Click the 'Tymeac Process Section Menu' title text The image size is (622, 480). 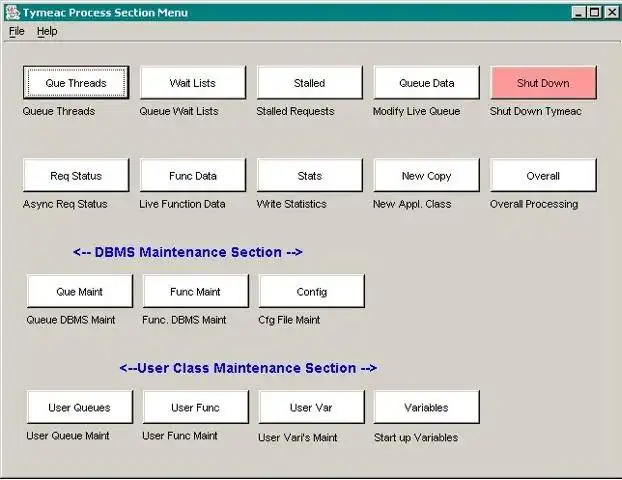coord(105,13)
